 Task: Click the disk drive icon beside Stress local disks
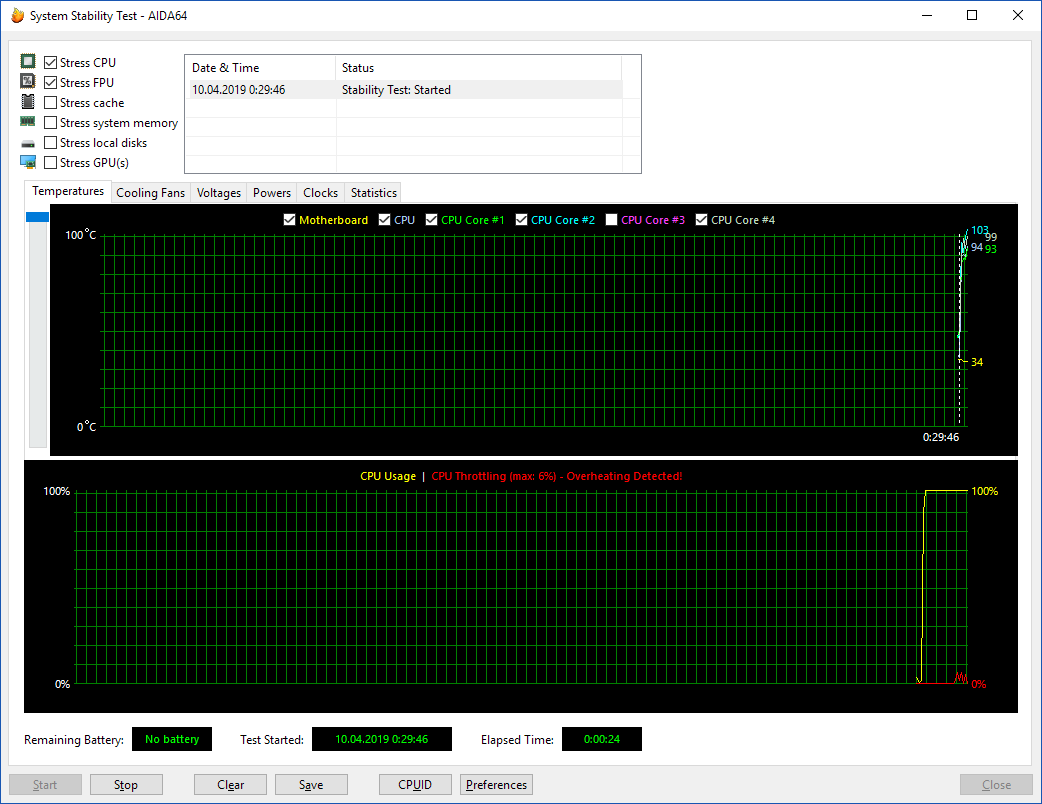pyautogui.click(x=27, y=144)
